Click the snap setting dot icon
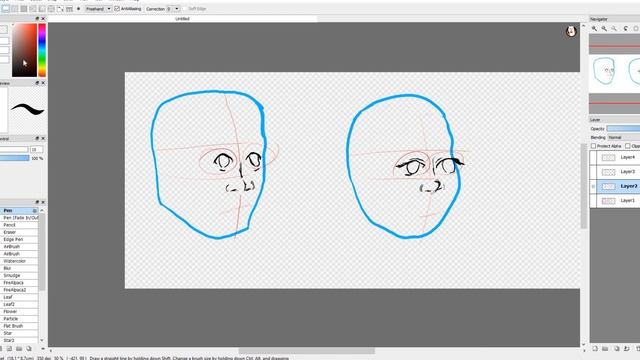The image size is (640, 360). click(78, 9)
